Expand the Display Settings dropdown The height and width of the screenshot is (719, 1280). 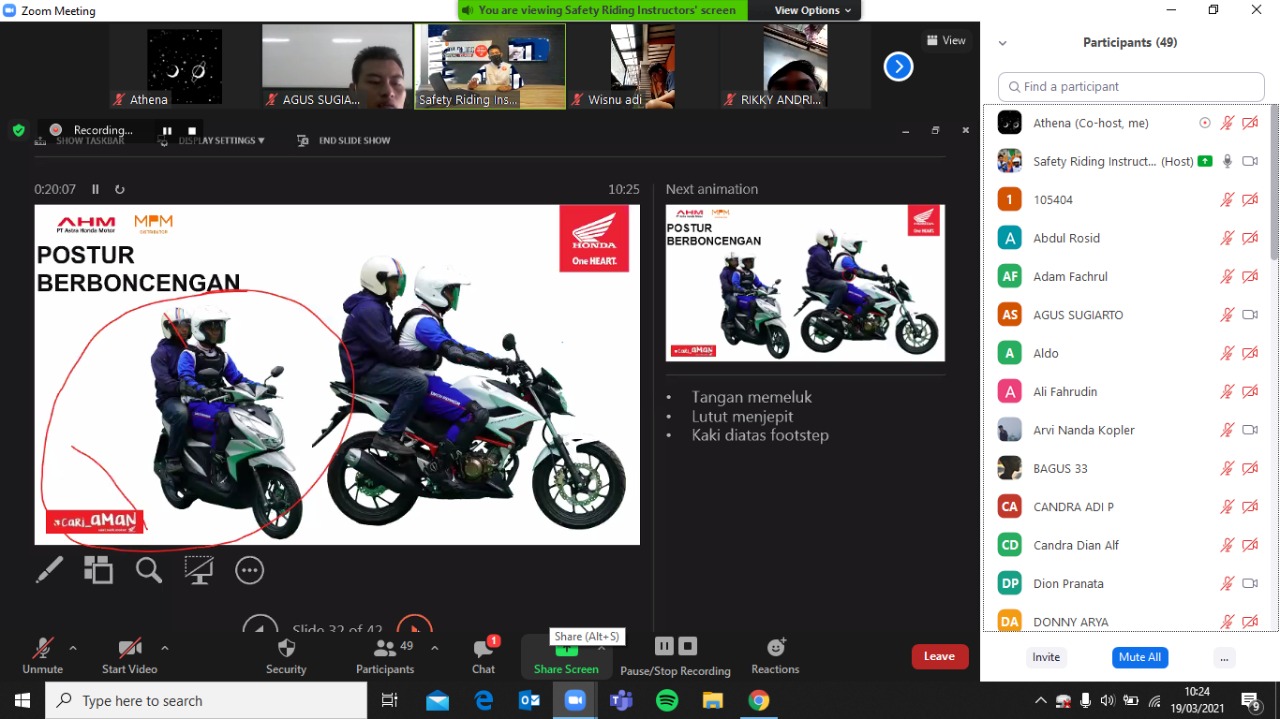[221, 141]
